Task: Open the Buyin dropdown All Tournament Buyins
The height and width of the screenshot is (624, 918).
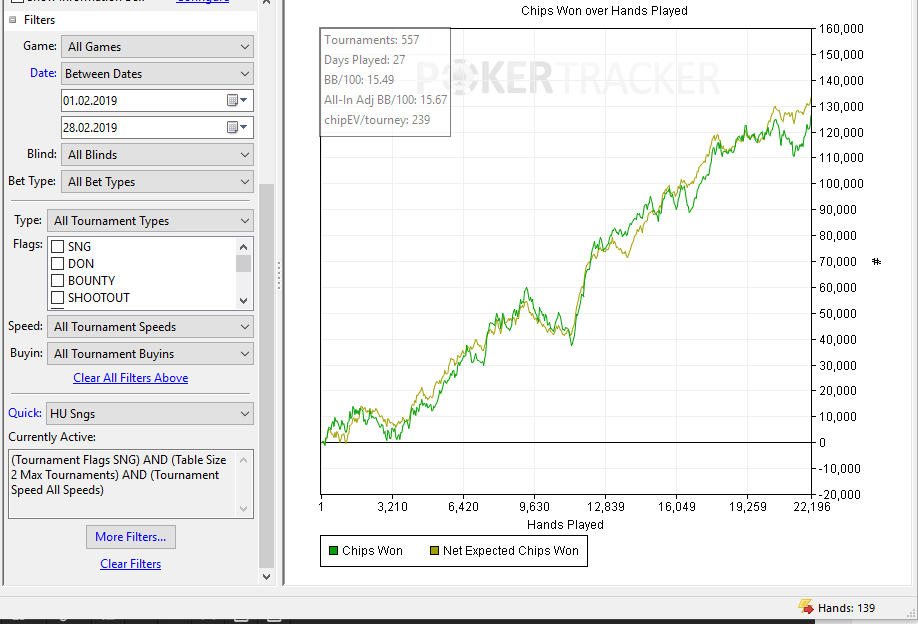Action: click(150, 354)
